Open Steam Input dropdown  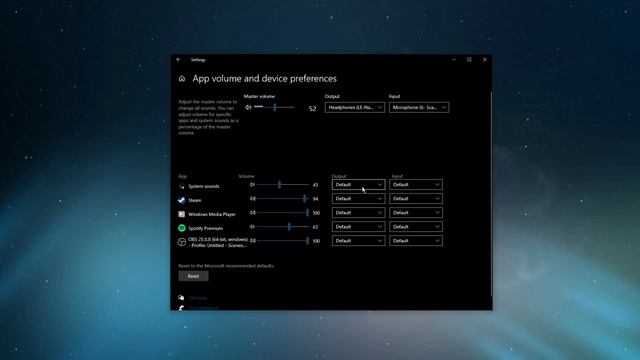click(x=416, y=199)
